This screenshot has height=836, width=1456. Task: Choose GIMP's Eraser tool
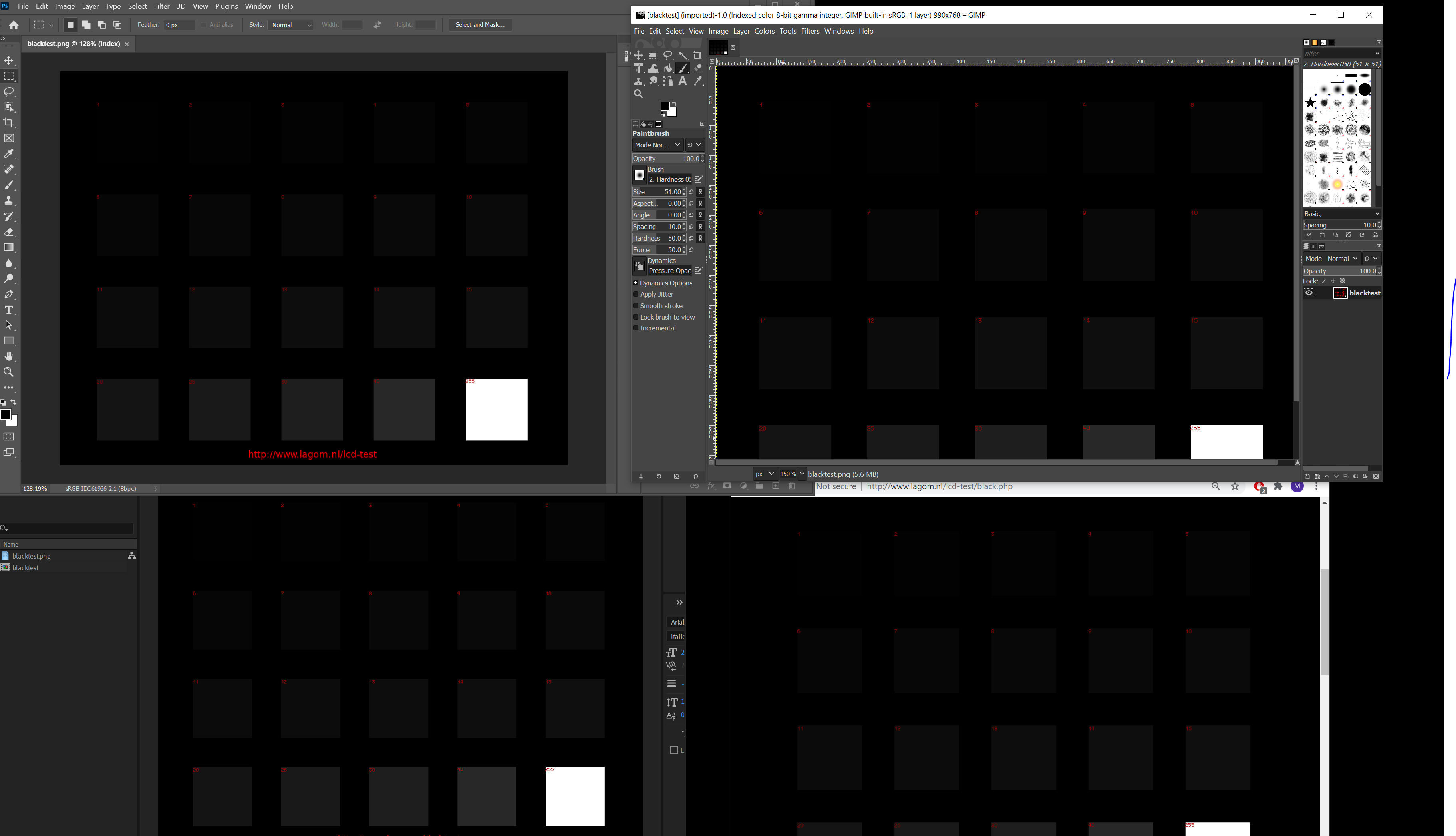coord(698,68)
